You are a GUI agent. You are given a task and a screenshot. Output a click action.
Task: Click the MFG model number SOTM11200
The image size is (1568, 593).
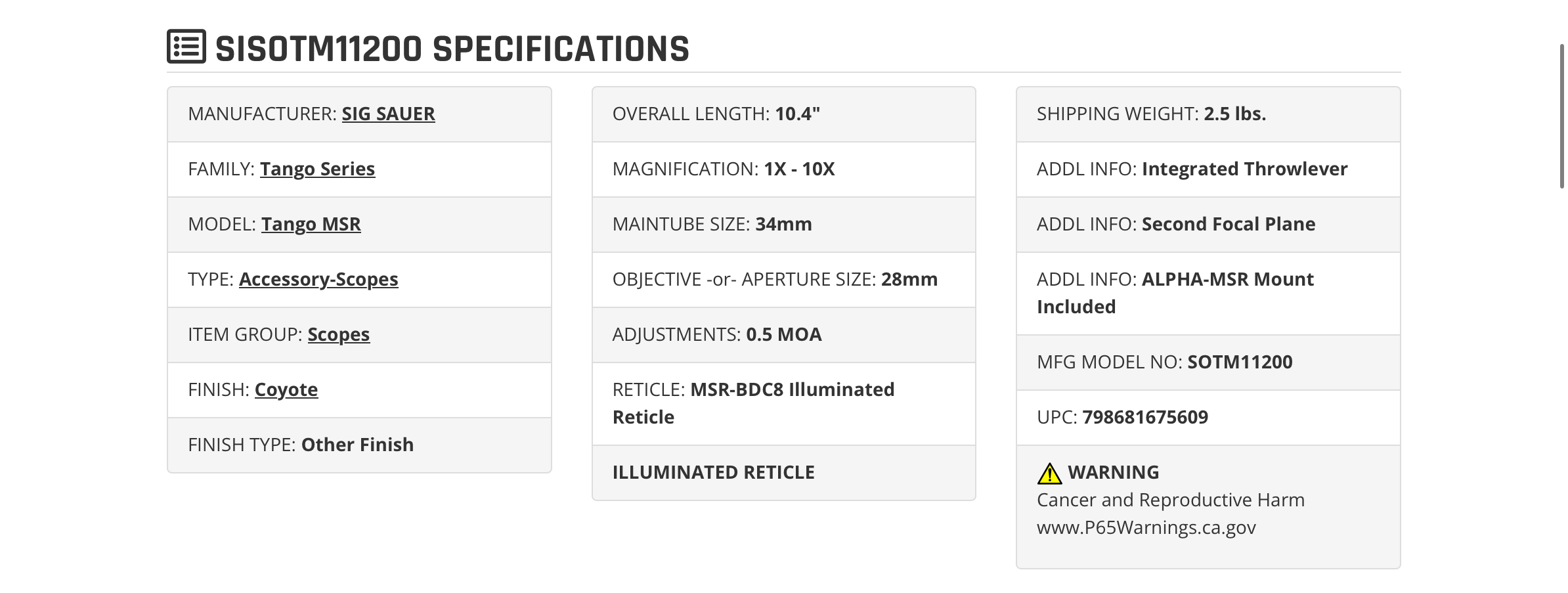coord(1240,362)
